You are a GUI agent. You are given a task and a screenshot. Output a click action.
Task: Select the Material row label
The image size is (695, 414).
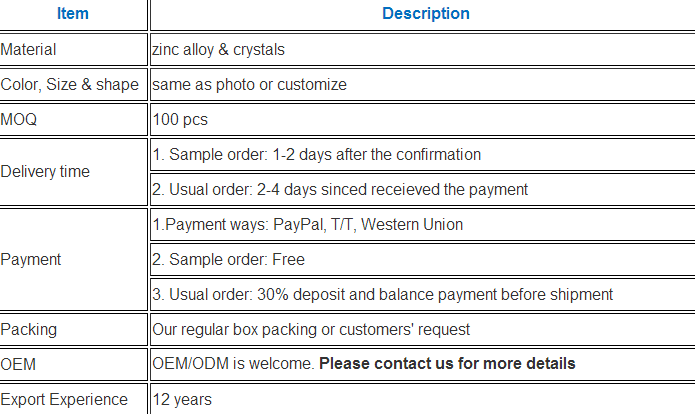28,49
